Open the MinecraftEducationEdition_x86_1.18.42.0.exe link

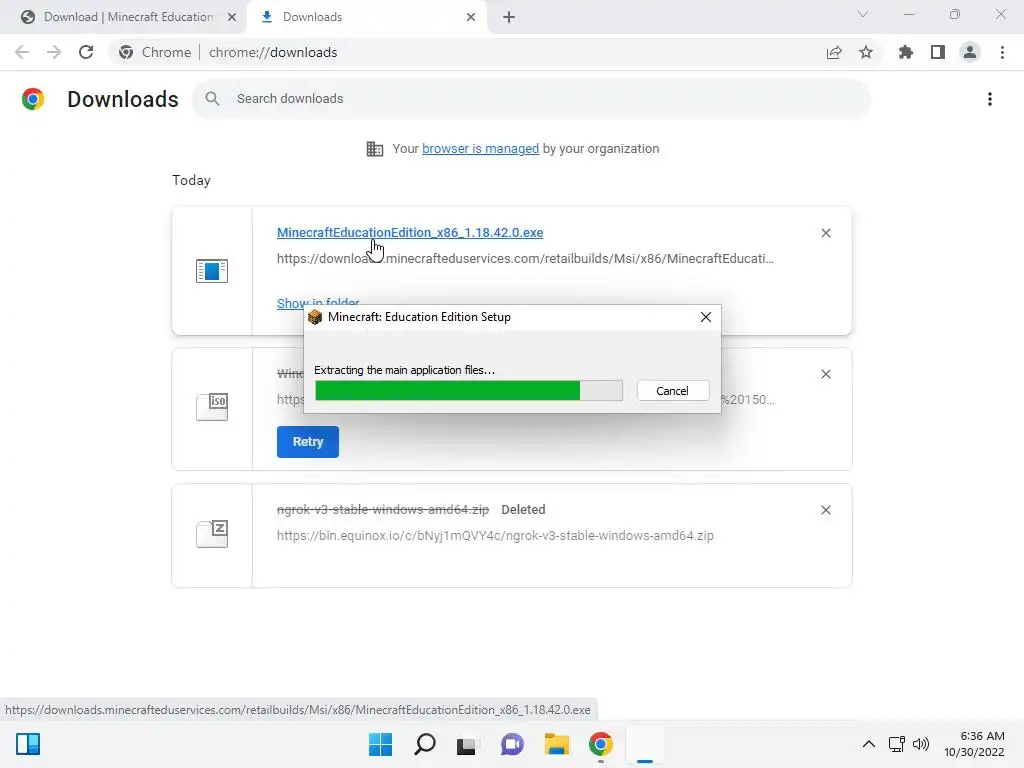click(410, 232)
